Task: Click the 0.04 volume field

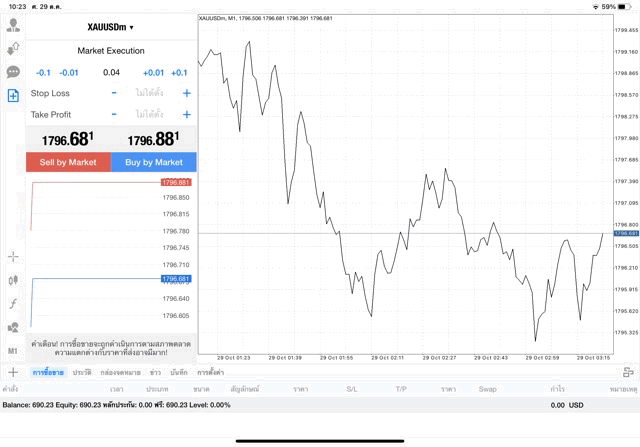Action: click(x=111, y=72)
